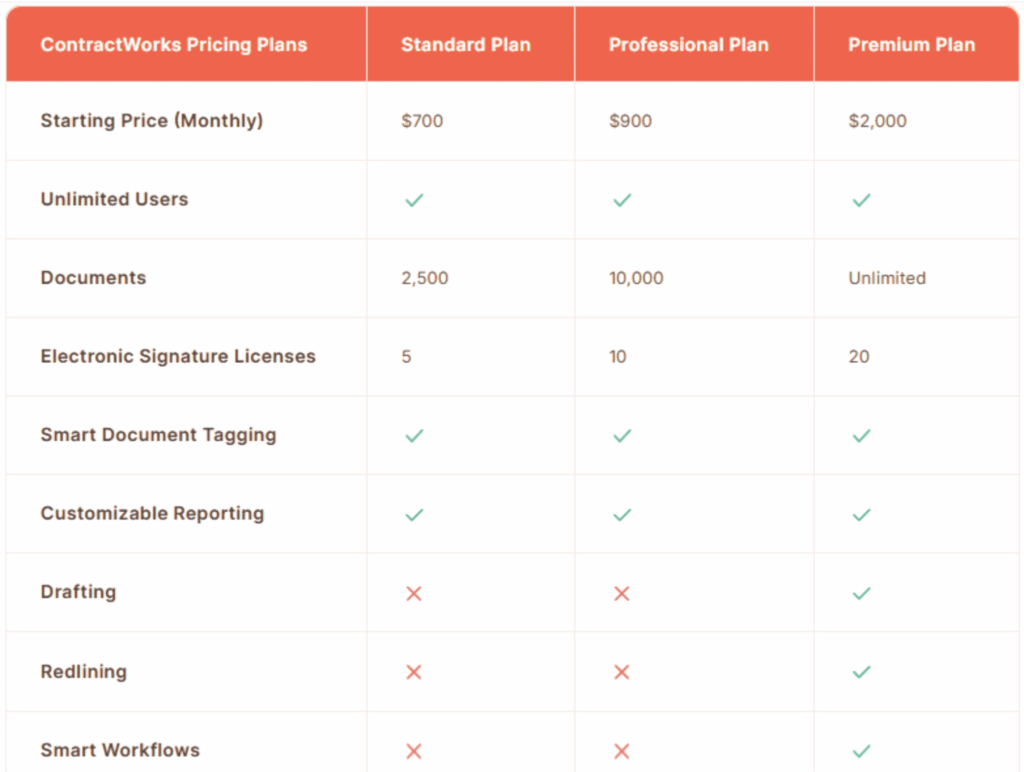Click the Drafting cross icon under Standard Plan
Image resolution: width=1024 pixels, height=772 pixels.
click(x=414, y=594)
